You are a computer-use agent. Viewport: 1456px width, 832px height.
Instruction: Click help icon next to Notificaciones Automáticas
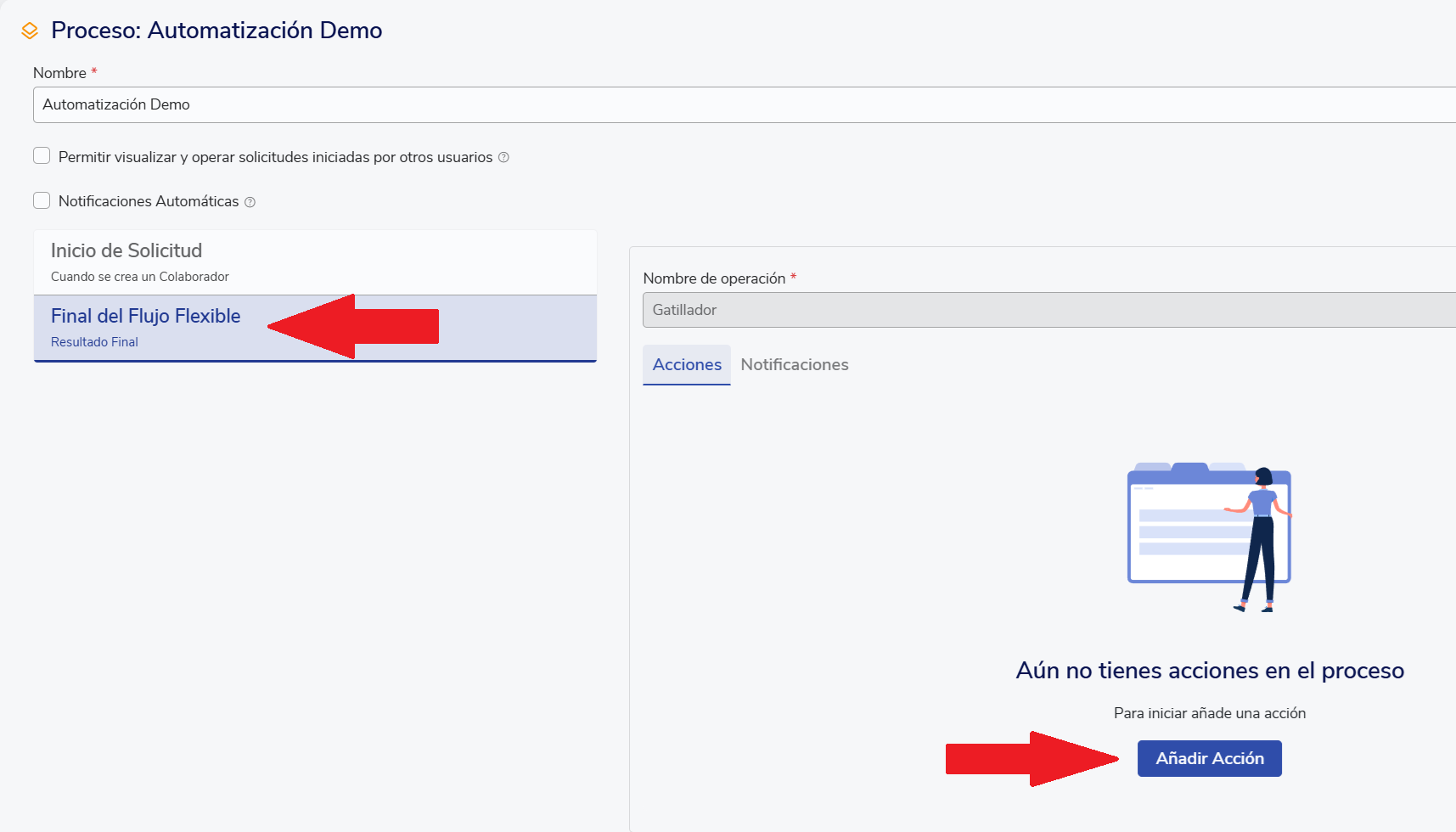click(x=250, y=202)
